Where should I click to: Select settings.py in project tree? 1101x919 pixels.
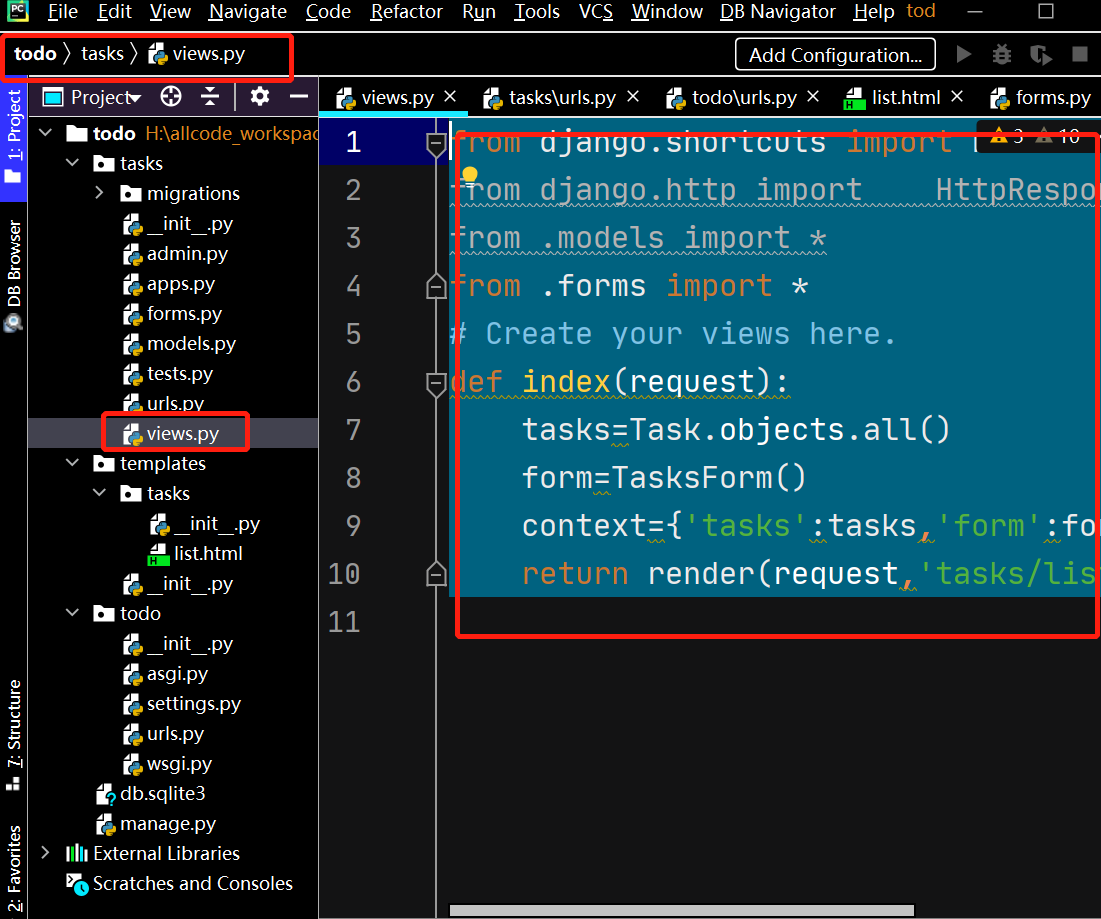182,703
